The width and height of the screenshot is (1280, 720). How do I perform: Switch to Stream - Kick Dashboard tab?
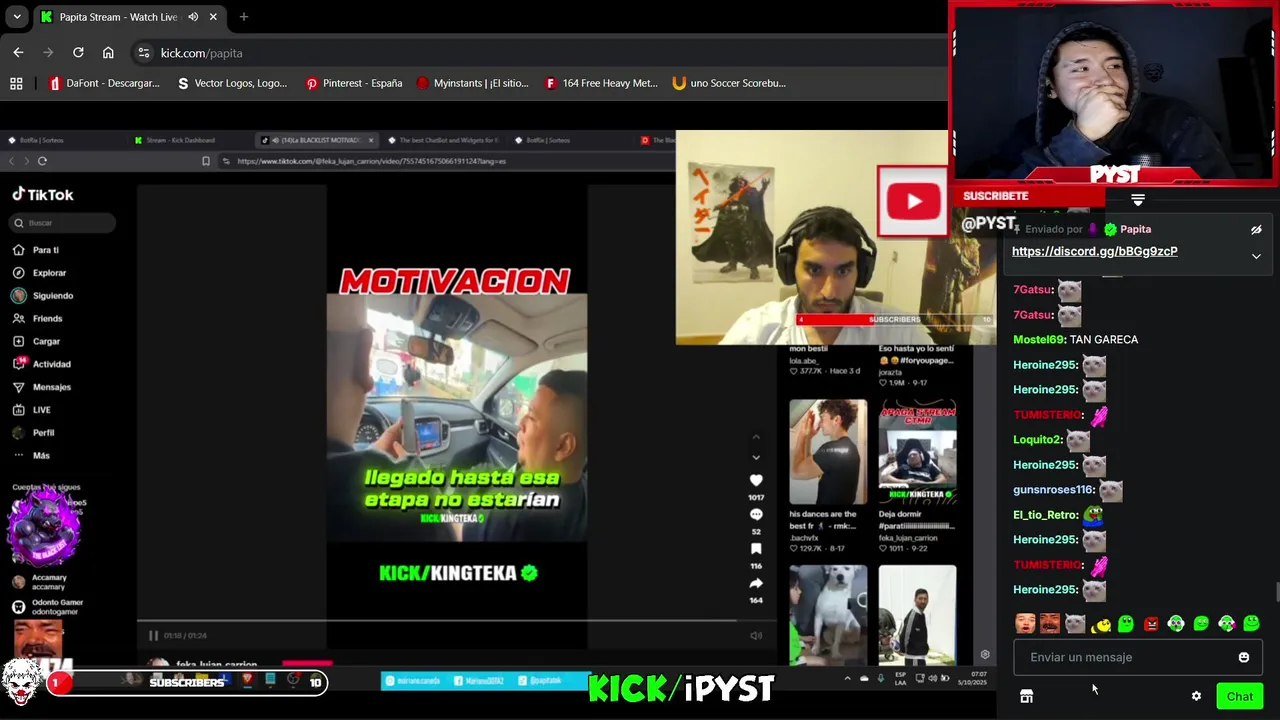click(175, 140)
